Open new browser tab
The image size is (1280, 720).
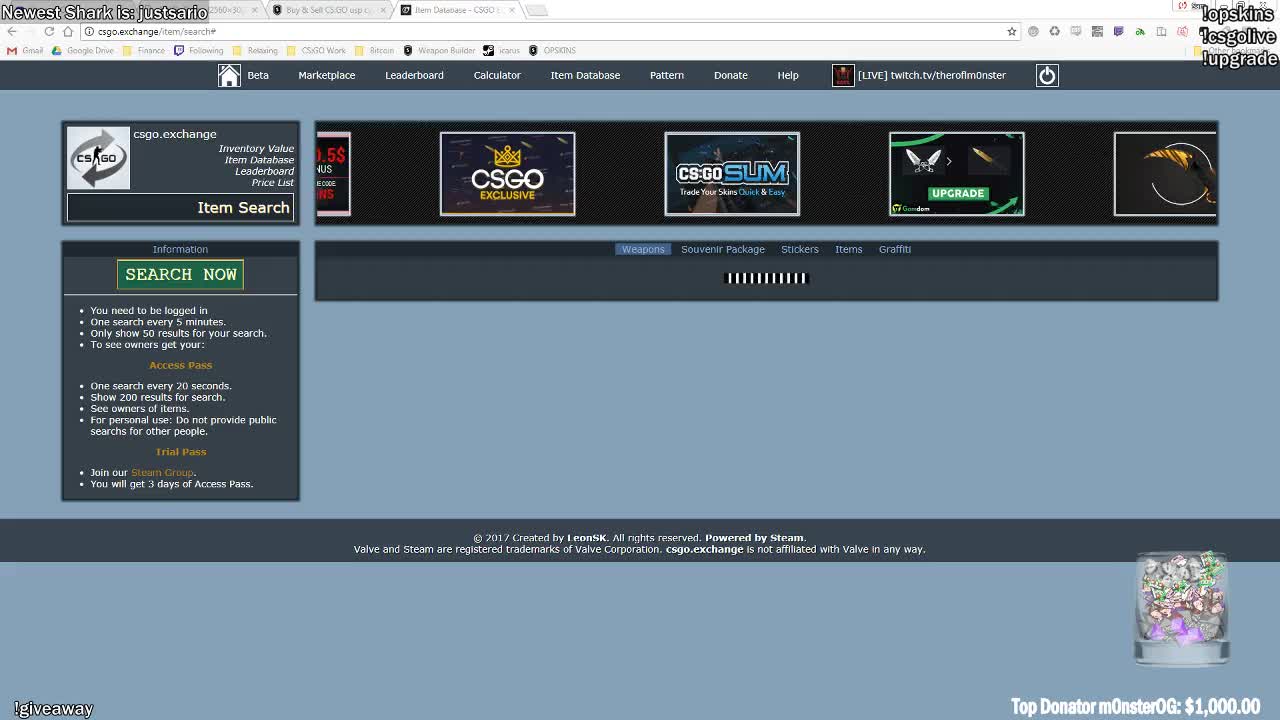coord(536,10)
